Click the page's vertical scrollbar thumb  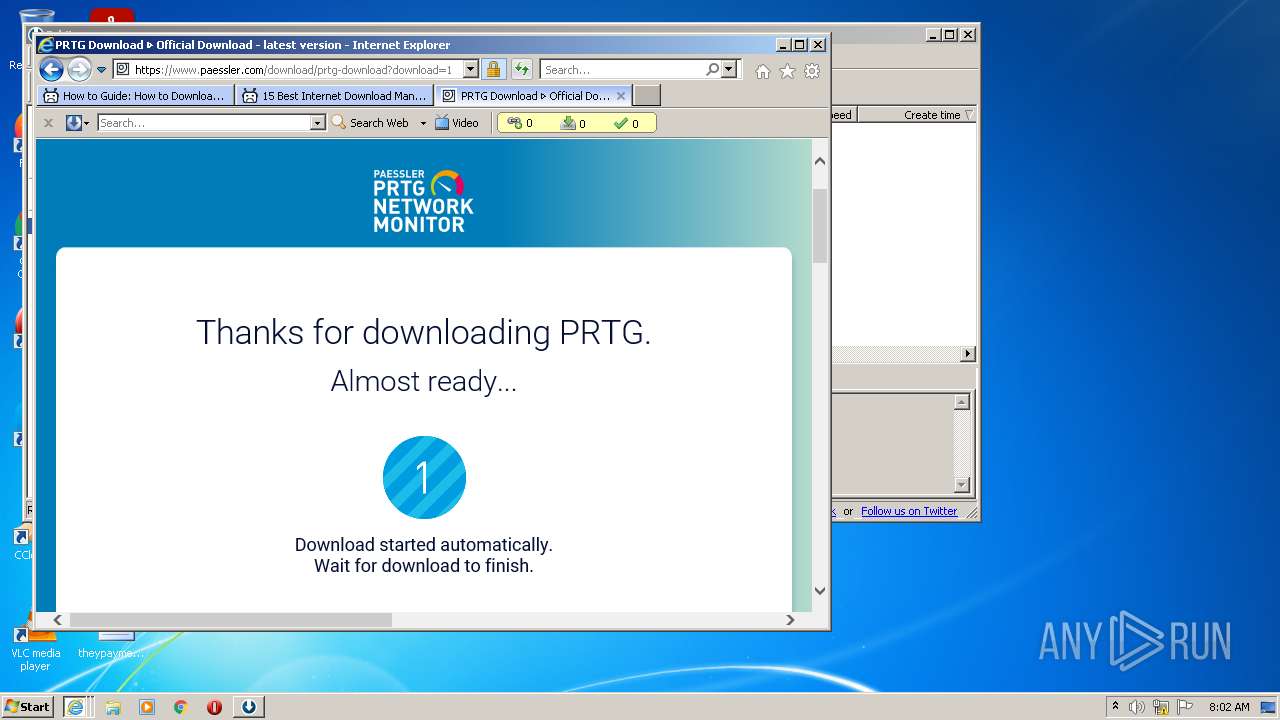pos(820,226)
